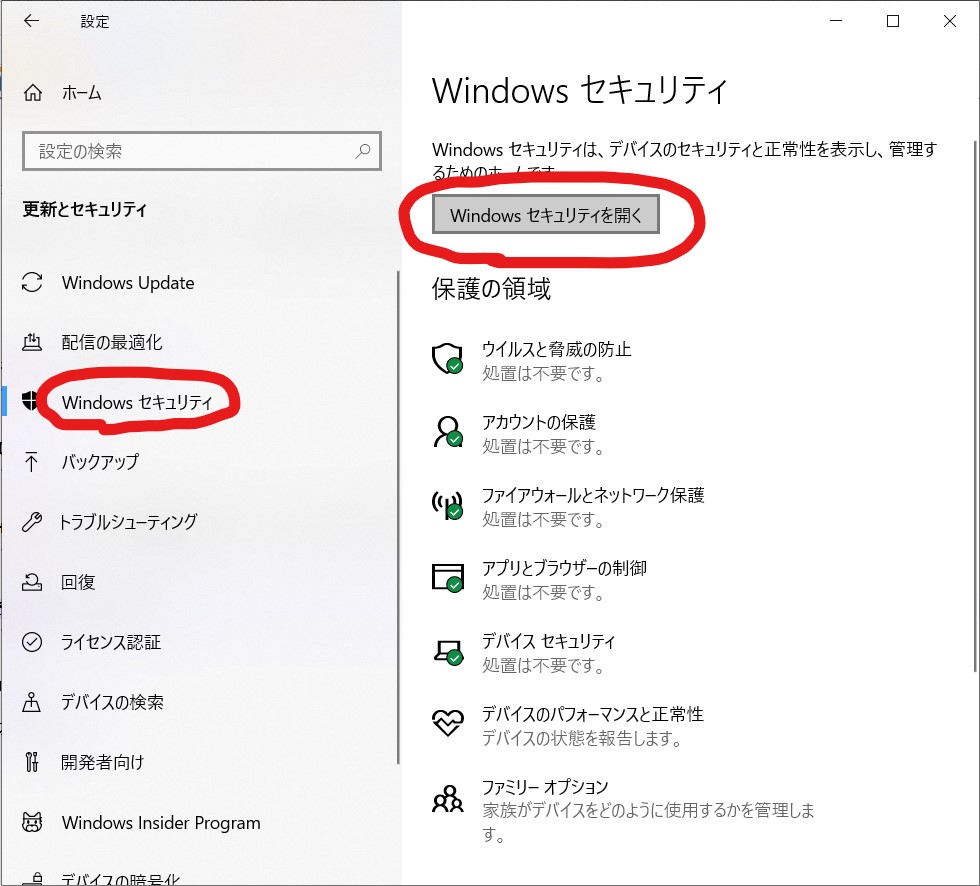Click the ファミリー オプション people icon
The image size is (980, 886).
point(448,797)
